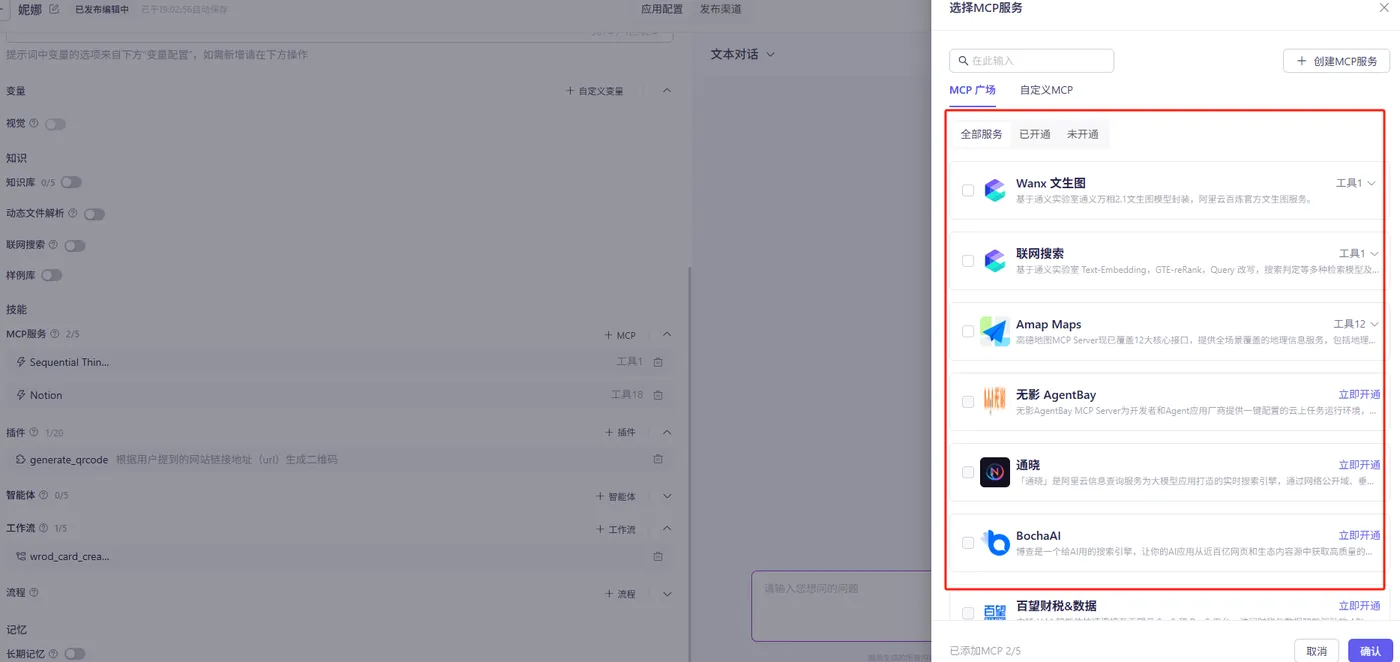Expand 工具12 list for Amap Maps
Viewport: 1400px width, 662px height.
(x=1355, y=324)
